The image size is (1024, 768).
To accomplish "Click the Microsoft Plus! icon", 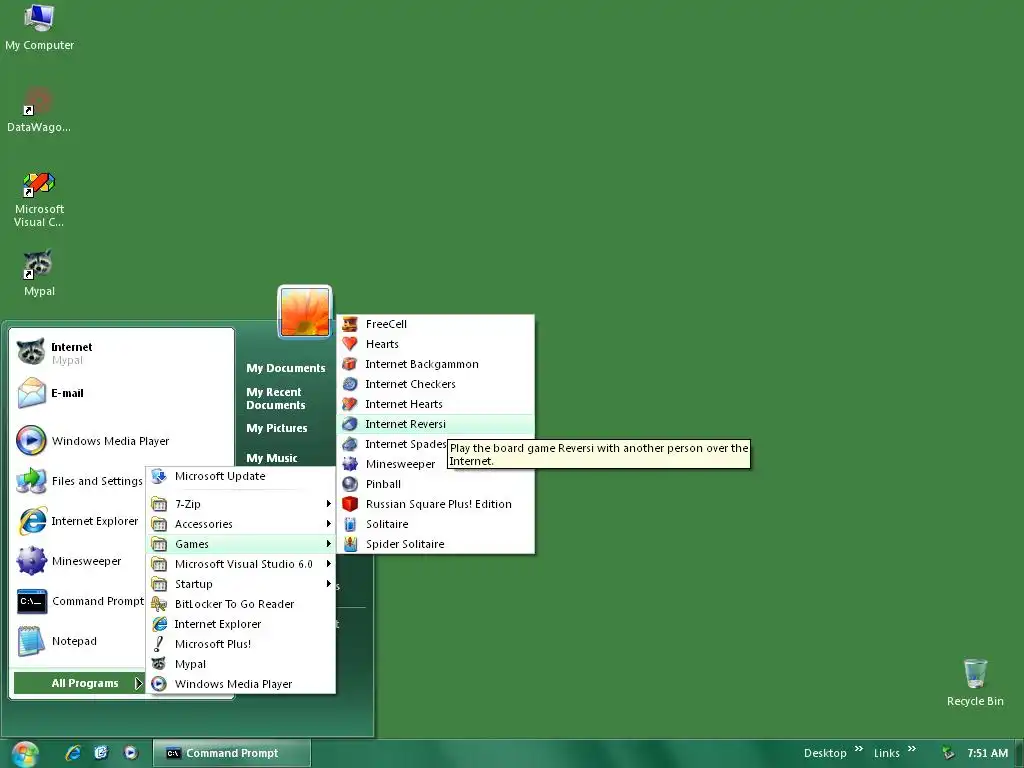I will [159, 644].
